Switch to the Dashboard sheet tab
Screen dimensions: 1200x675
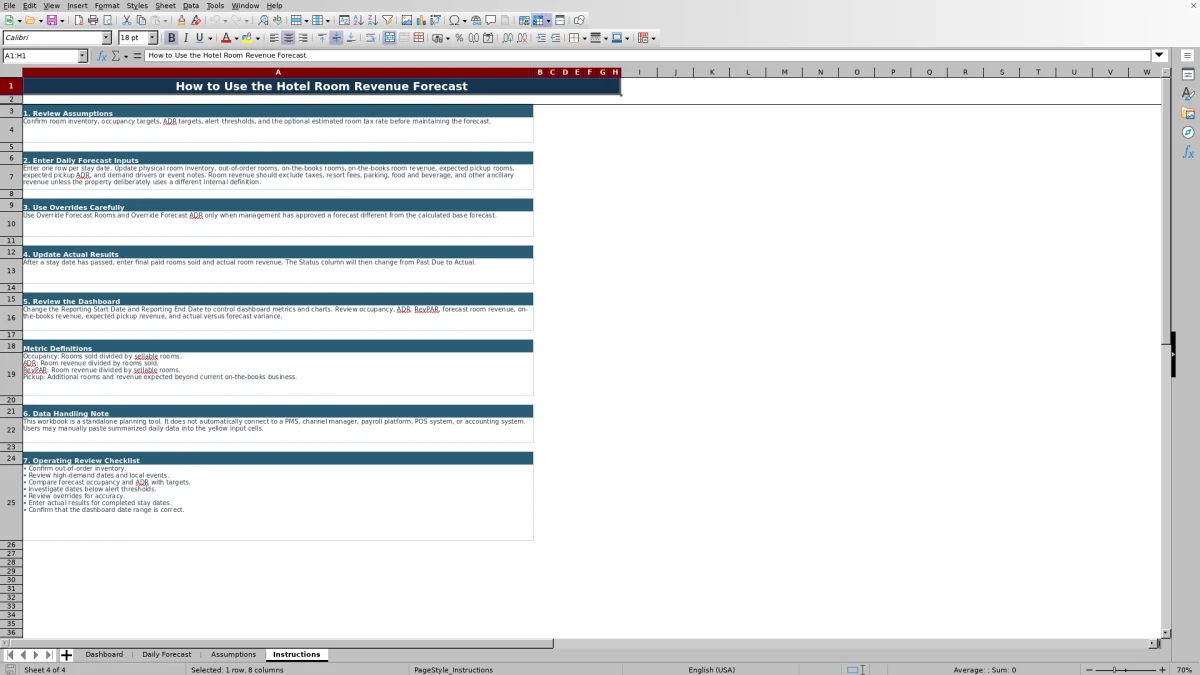[x=104, y=655]
